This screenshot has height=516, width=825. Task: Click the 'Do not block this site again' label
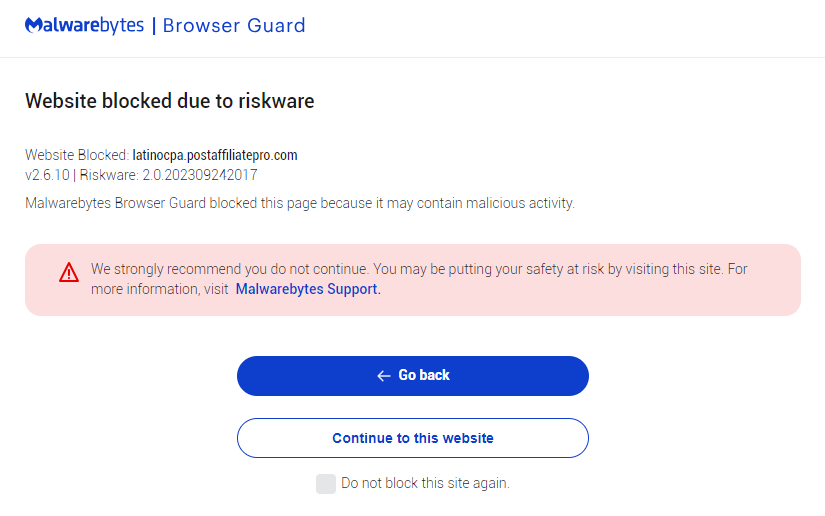click(425, 483)
